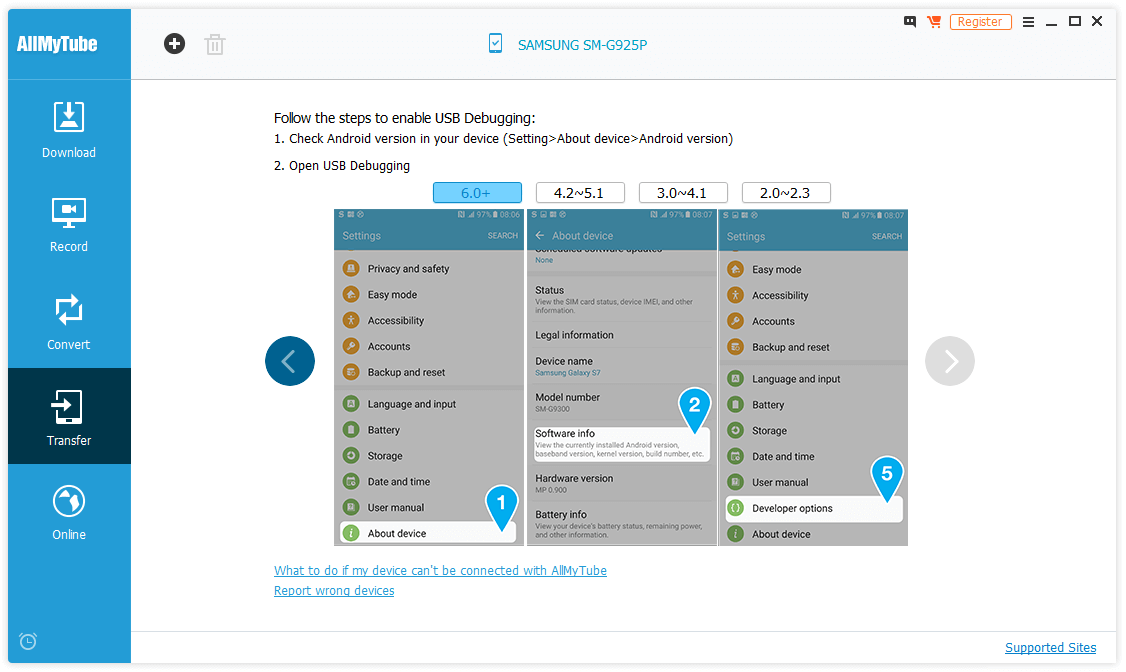Open 'What to do if my device can't be connected' link
Image resolution: width=1126 pixels, height=672 pixels.
pyautogui.click(x=440, y=570)
